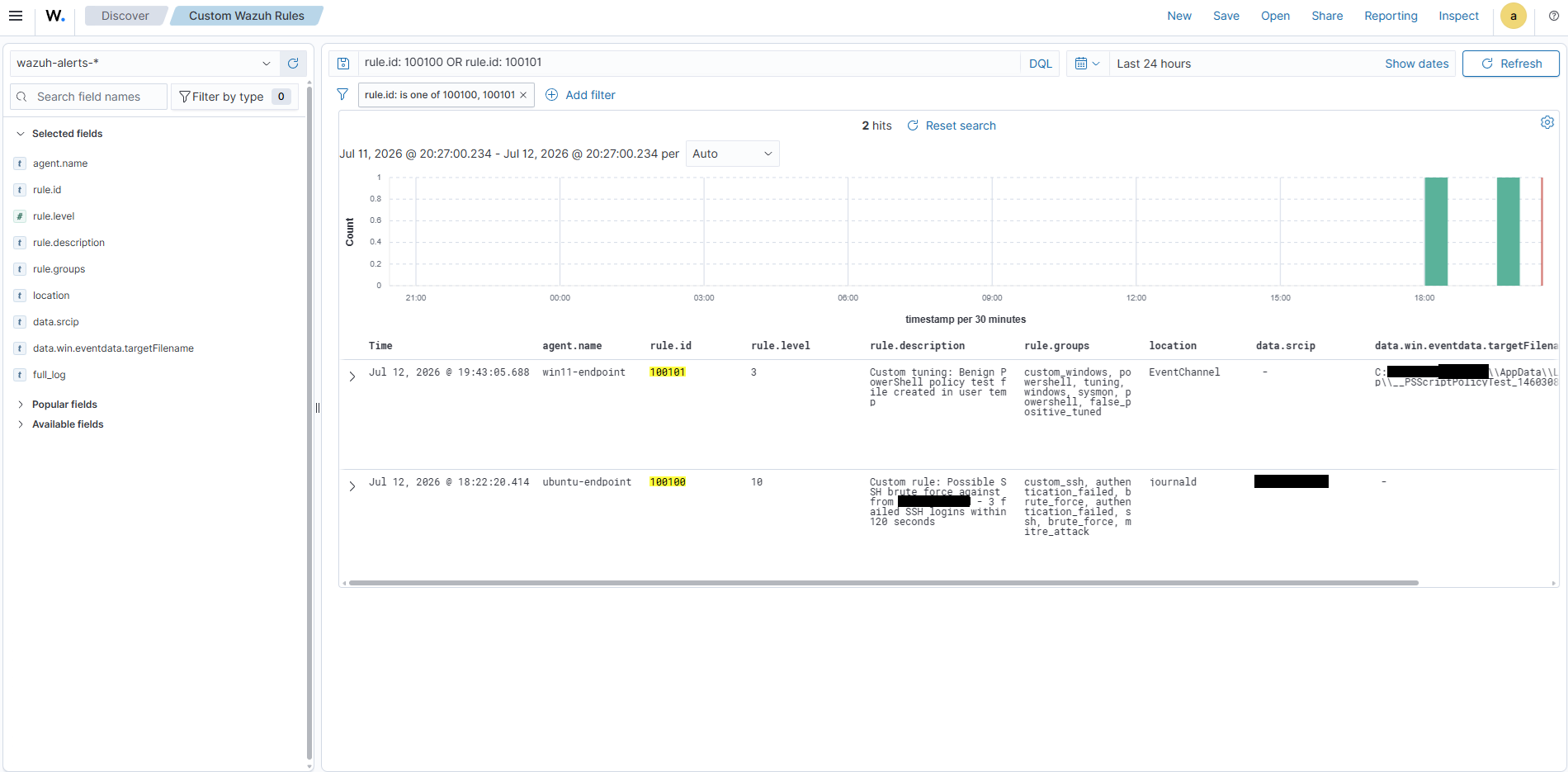Click the rule.level column header
Image resolution: width=1568 pixels, height=772 pixels.
(781, 346)
